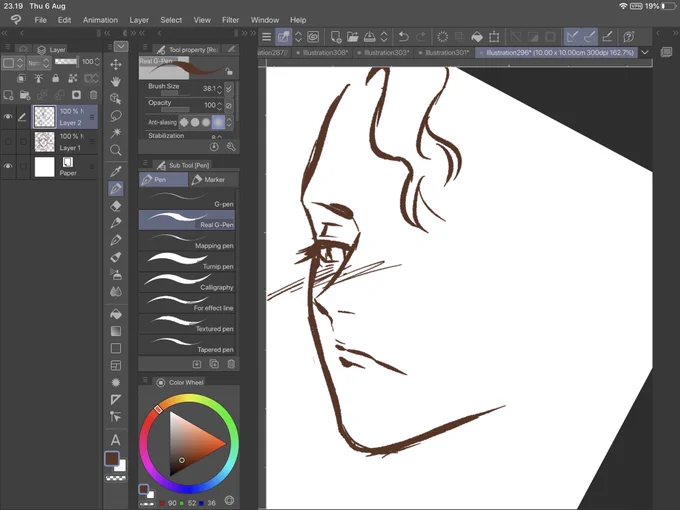Select the Frame border tool
Screen dimensions: 680x510
pos(116,366)
